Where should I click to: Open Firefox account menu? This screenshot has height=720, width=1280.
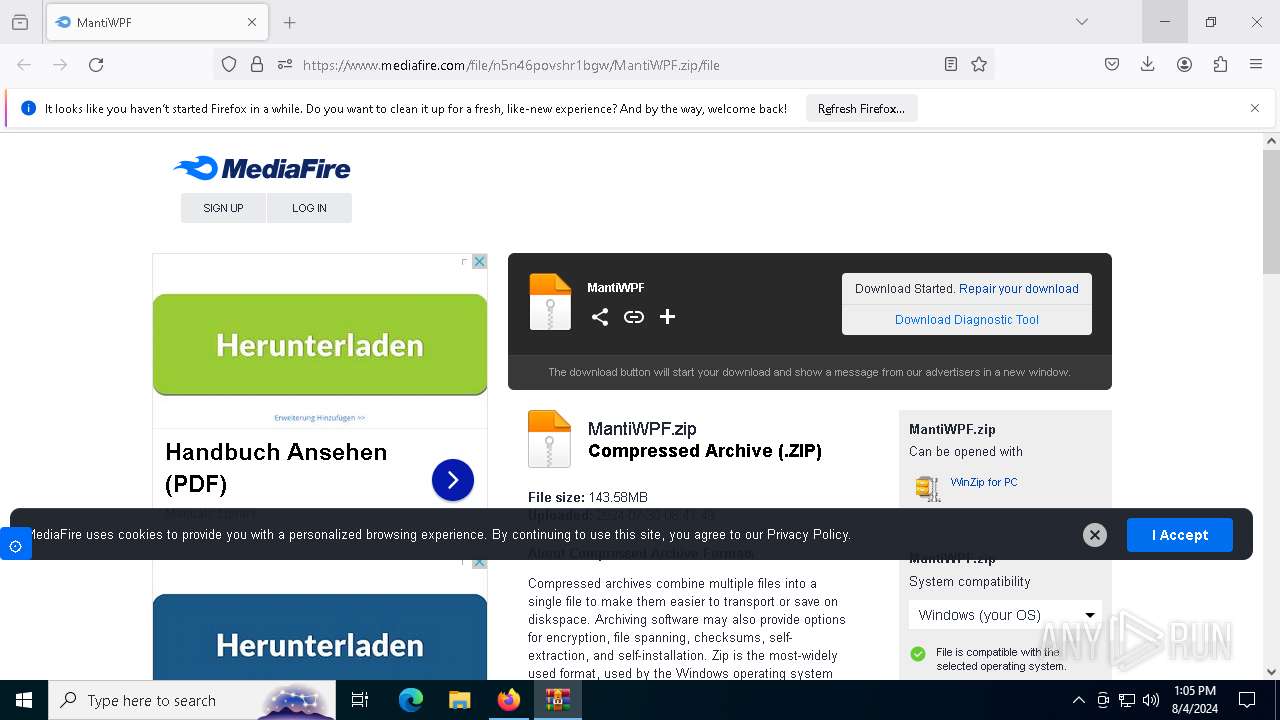click(1184, 64)
